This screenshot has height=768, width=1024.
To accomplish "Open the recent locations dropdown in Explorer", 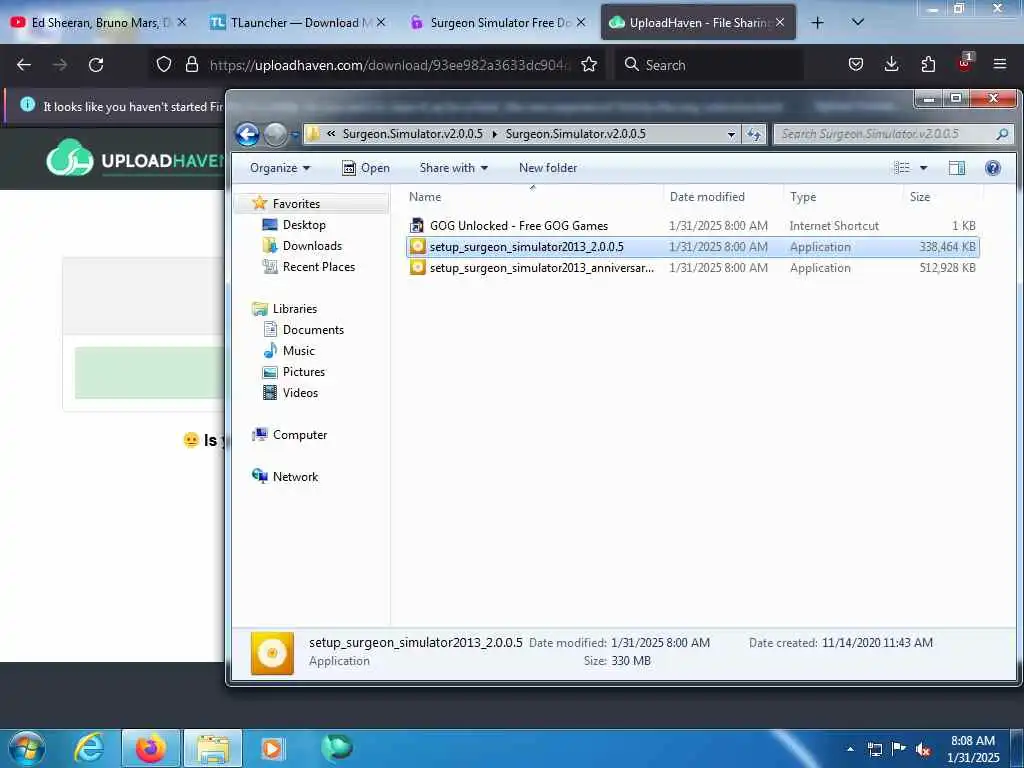I will (x=295, y=135).
